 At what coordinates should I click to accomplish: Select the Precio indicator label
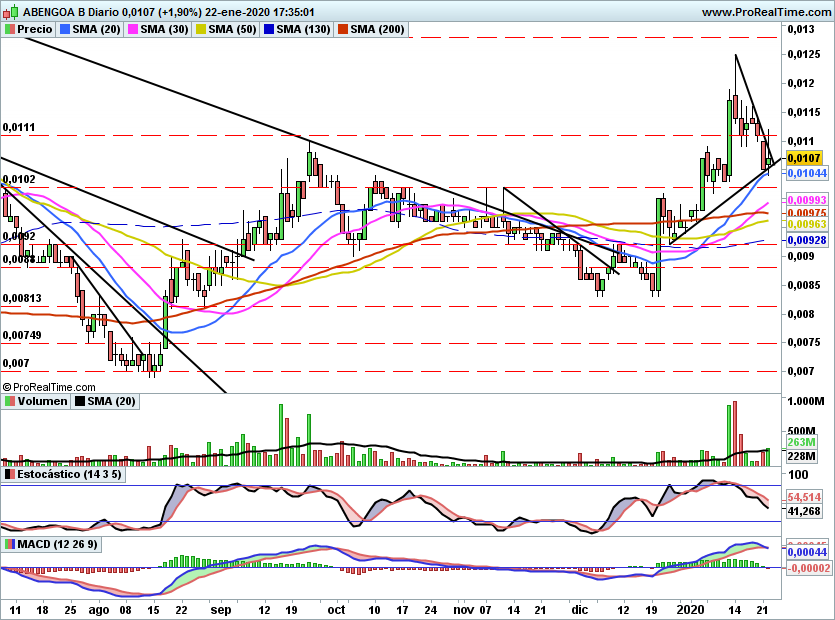click(35, 29)
